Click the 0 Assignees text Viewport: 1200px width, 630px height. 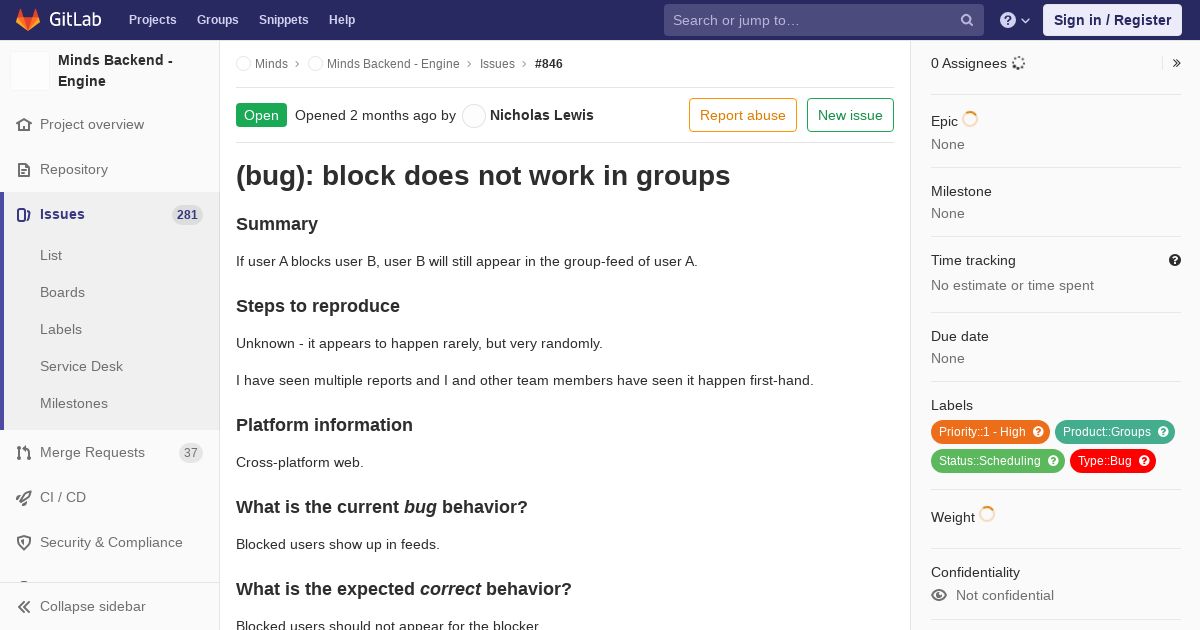click(969, 63)
